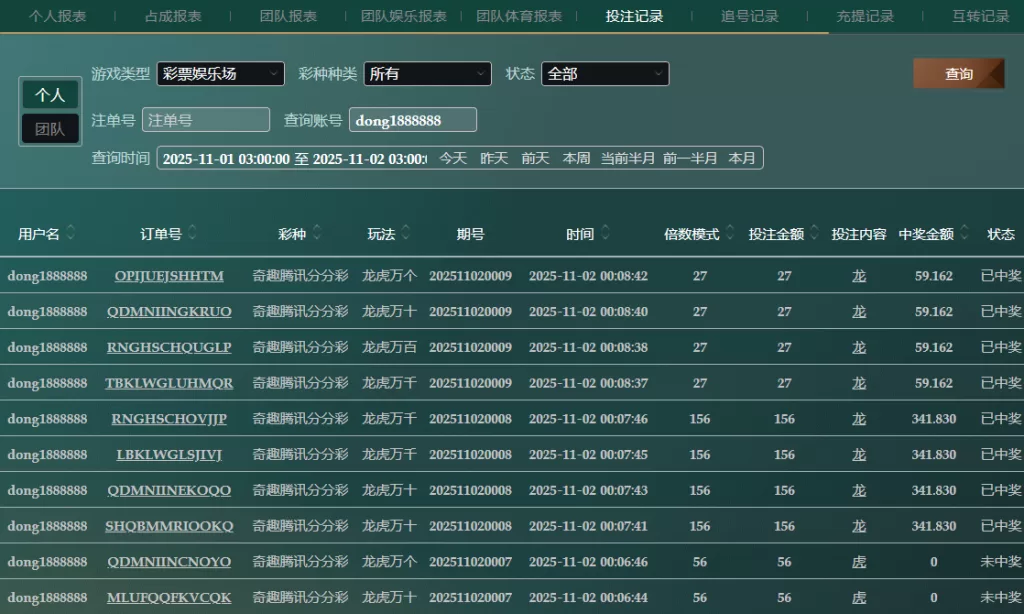Click the 注单号 input field
Image resolution: width=1024 pixels, height=614 pixels.
click(x=206, y=120)
